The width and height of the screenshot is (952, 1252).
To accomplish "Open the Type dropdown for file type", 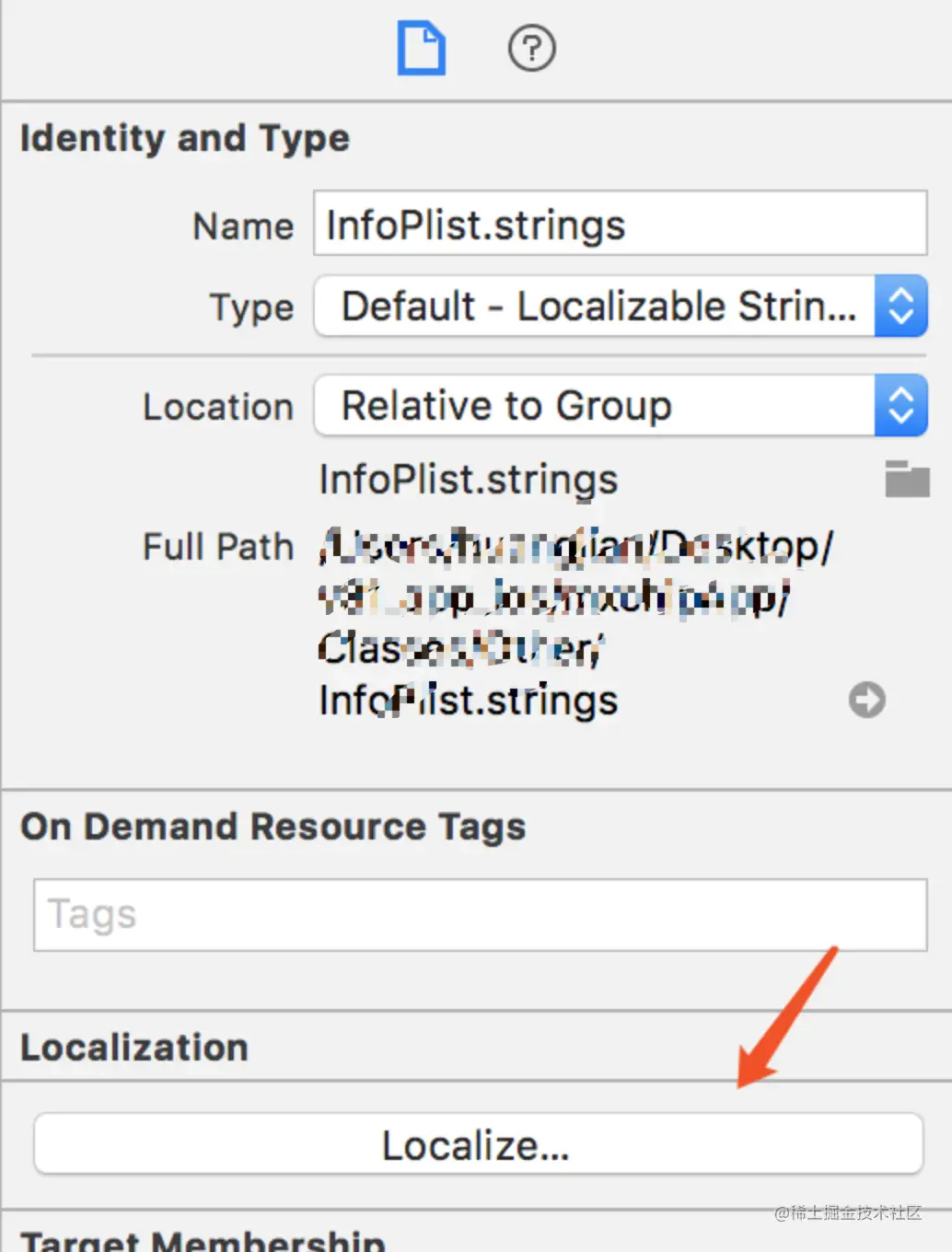I will click(620, 307).
